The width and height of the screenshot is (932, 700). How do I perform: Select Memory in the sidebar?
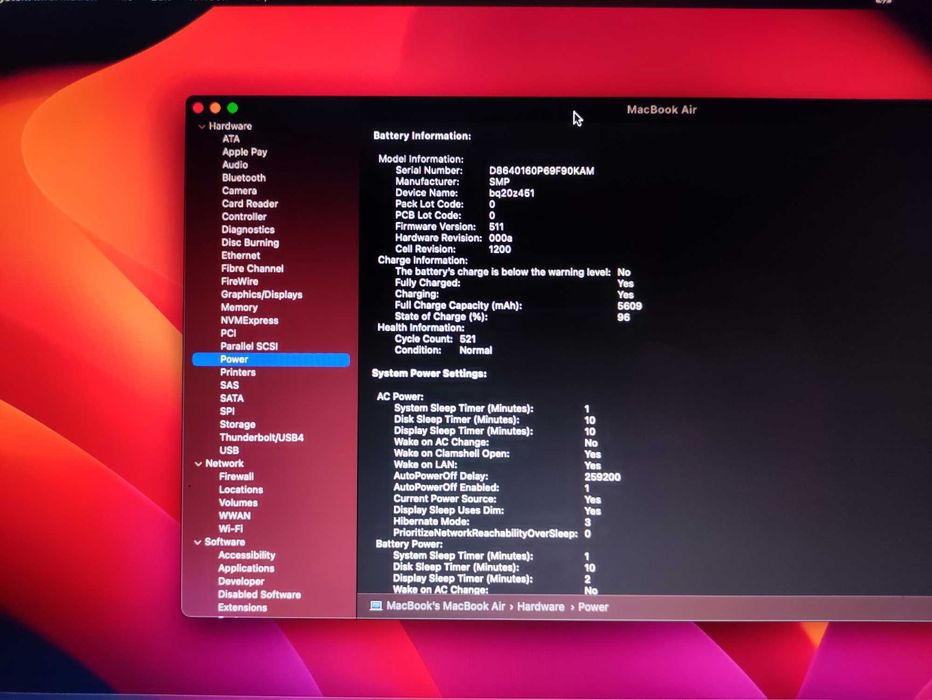(239, 308)
